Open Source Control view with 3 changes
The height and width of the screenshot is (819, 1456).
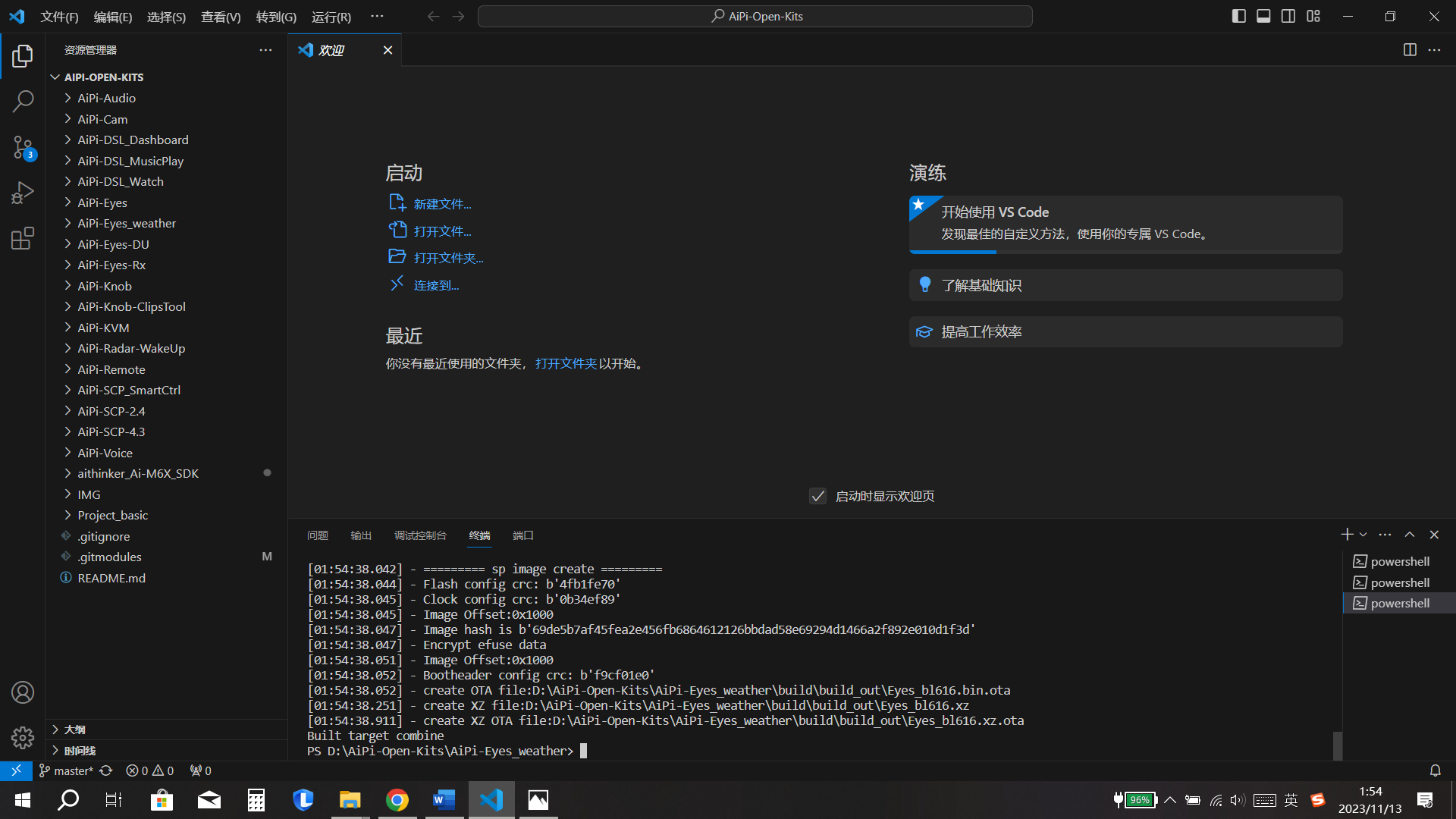click(23, 147)
